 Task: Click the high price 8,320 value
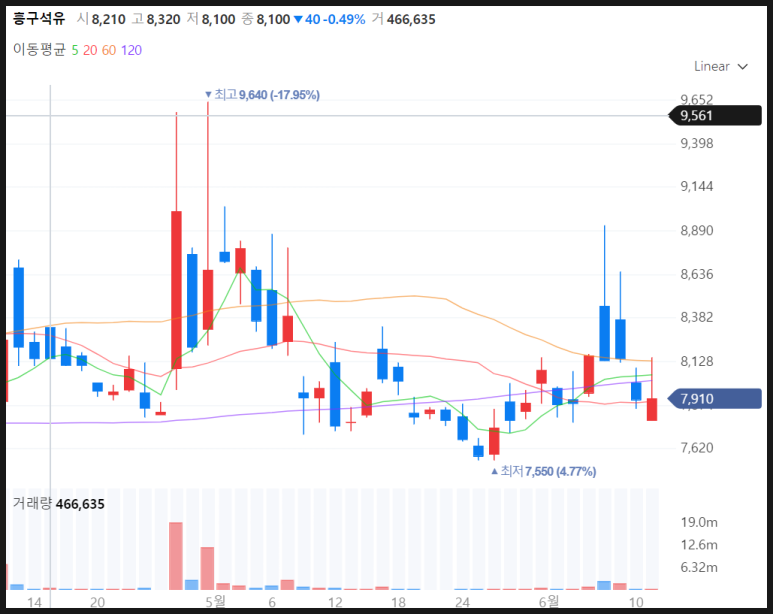[x=164, y=19]
